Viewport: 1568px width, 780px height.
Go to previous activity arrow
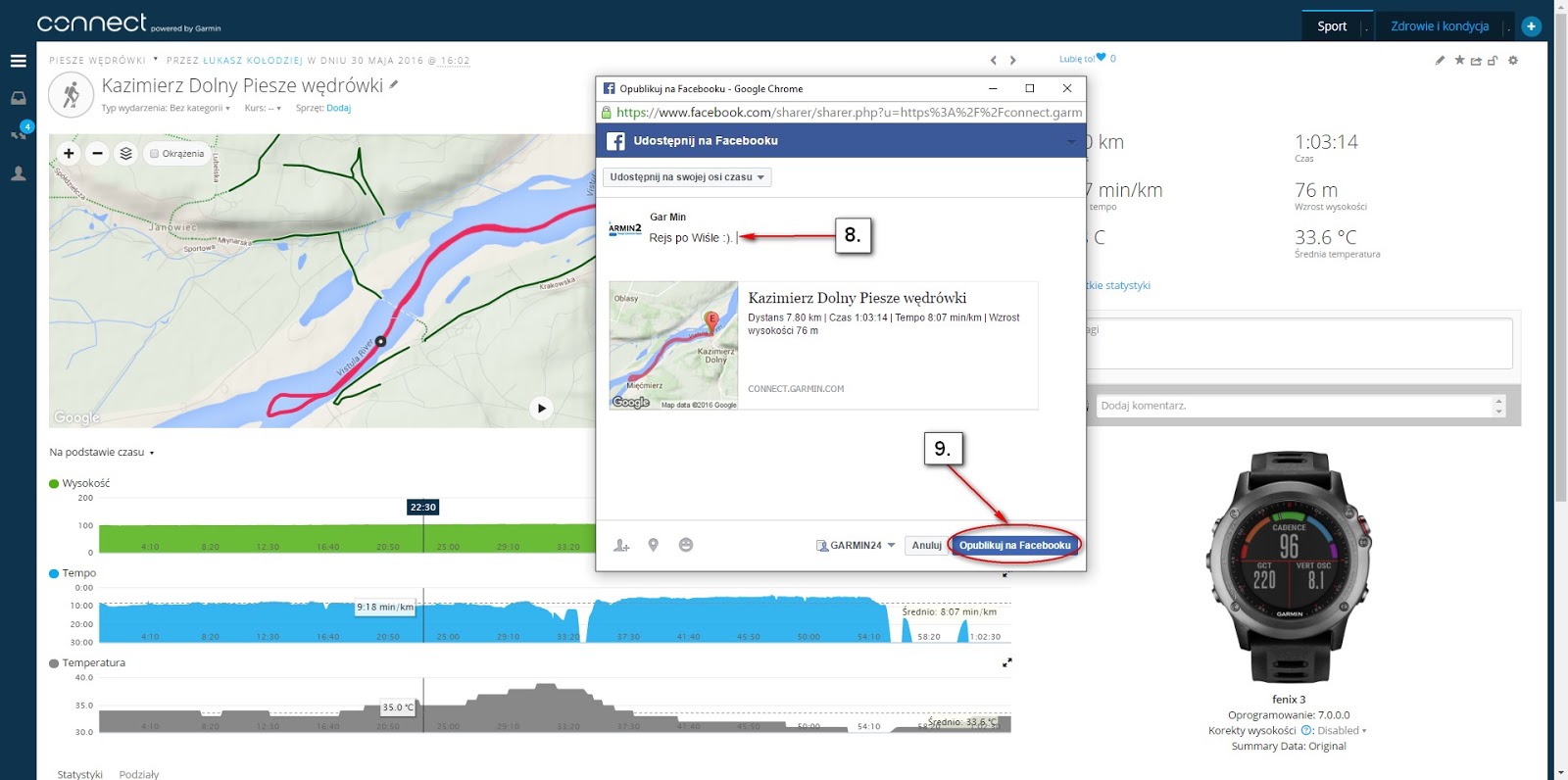click(x=994, y=61)
